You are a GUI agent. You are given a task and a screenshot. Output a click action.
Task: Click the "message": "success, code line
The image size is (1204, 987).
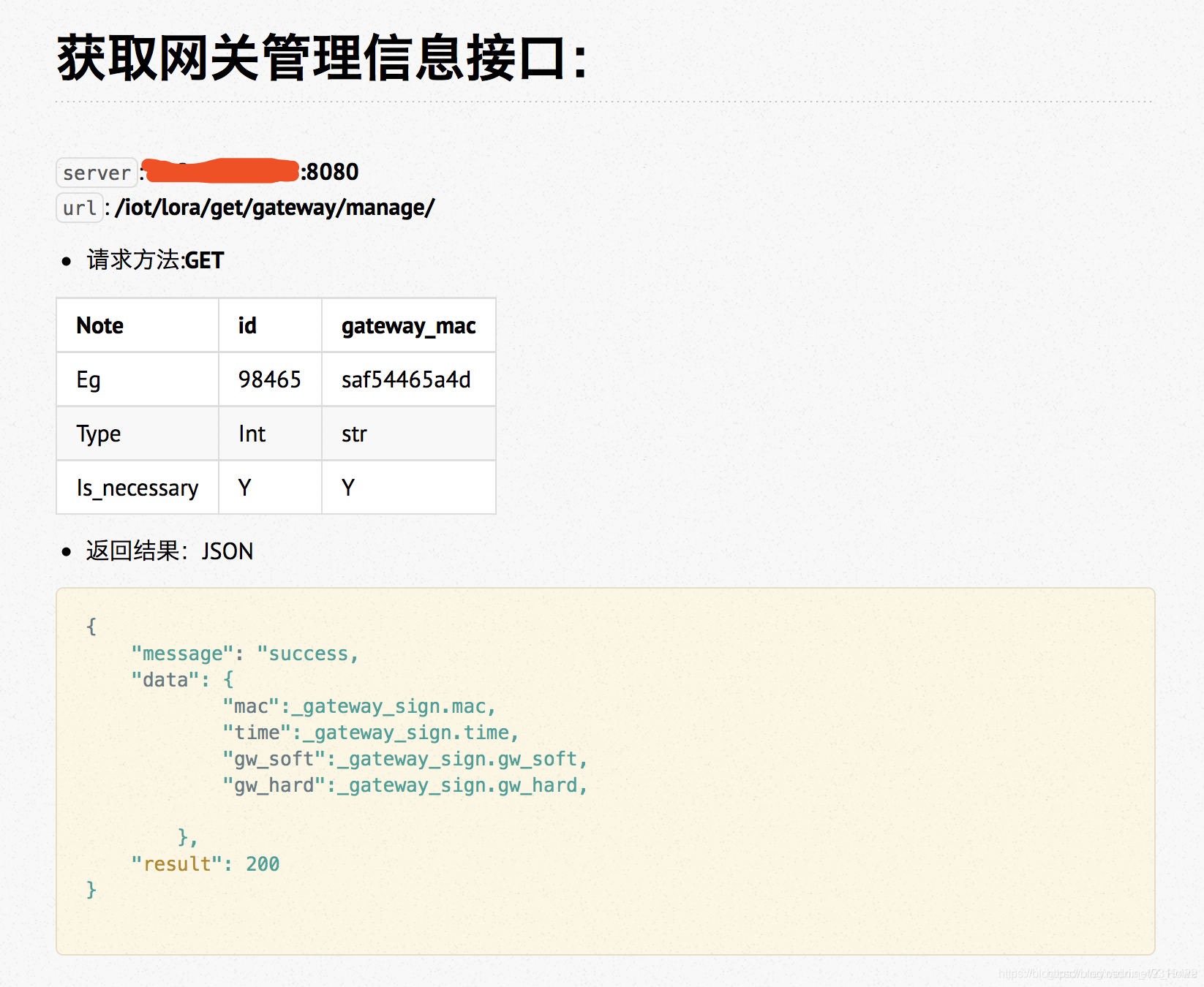245,654
